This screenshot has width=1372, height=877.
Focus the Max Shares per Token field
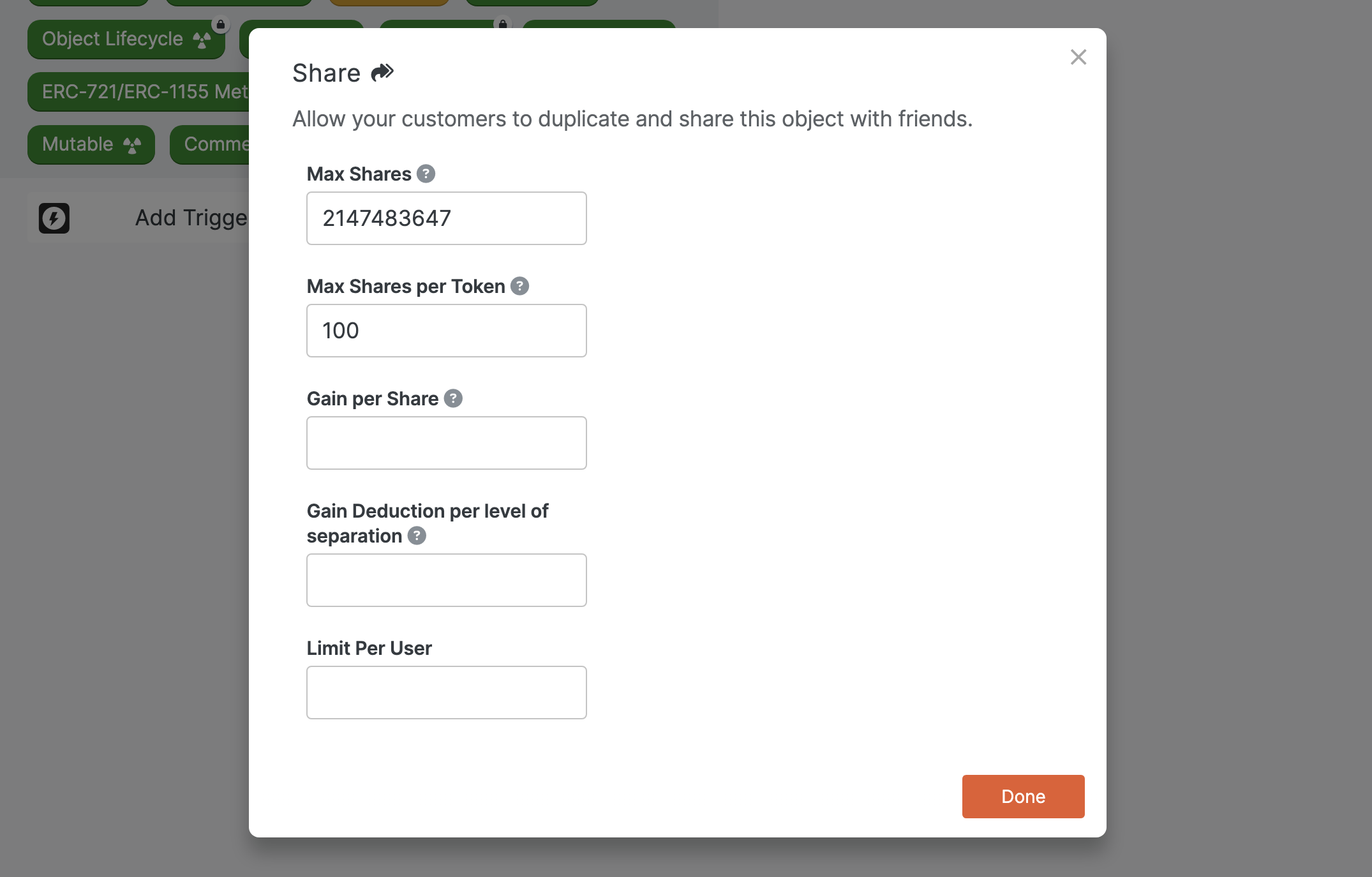click(x=447, y=331)
